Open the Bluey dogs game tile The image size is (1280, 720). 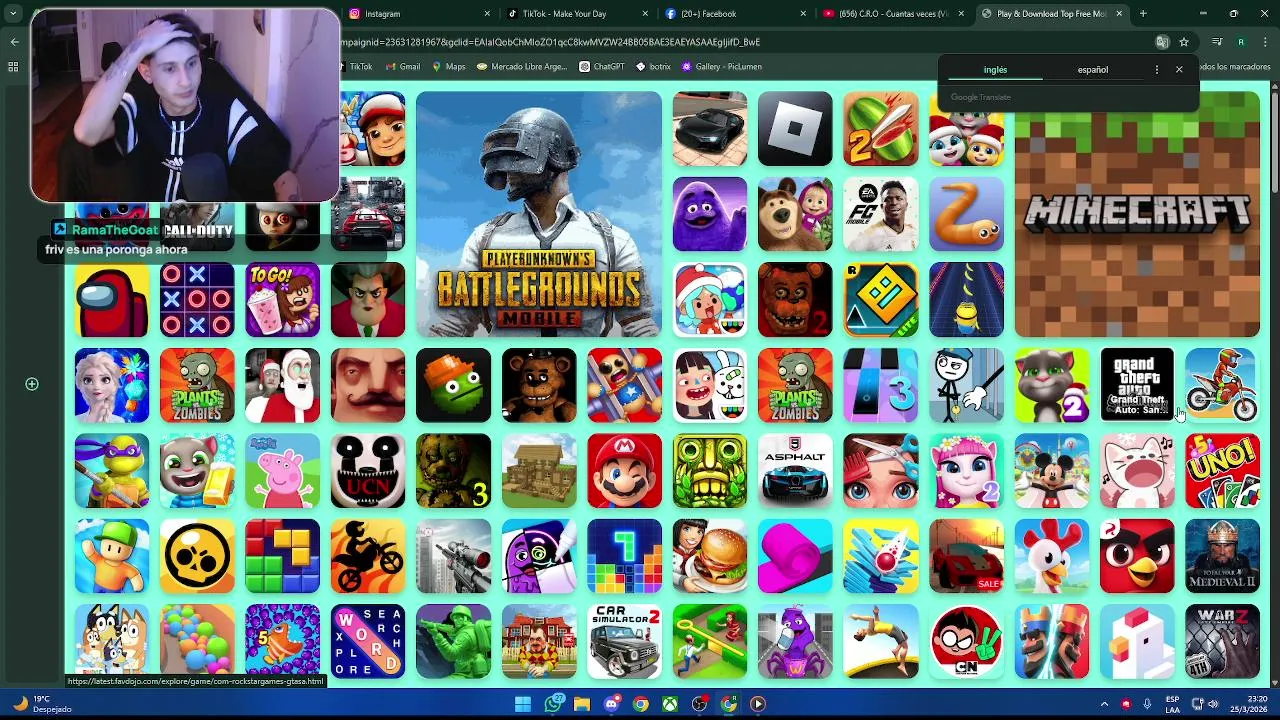coord(111,642)
